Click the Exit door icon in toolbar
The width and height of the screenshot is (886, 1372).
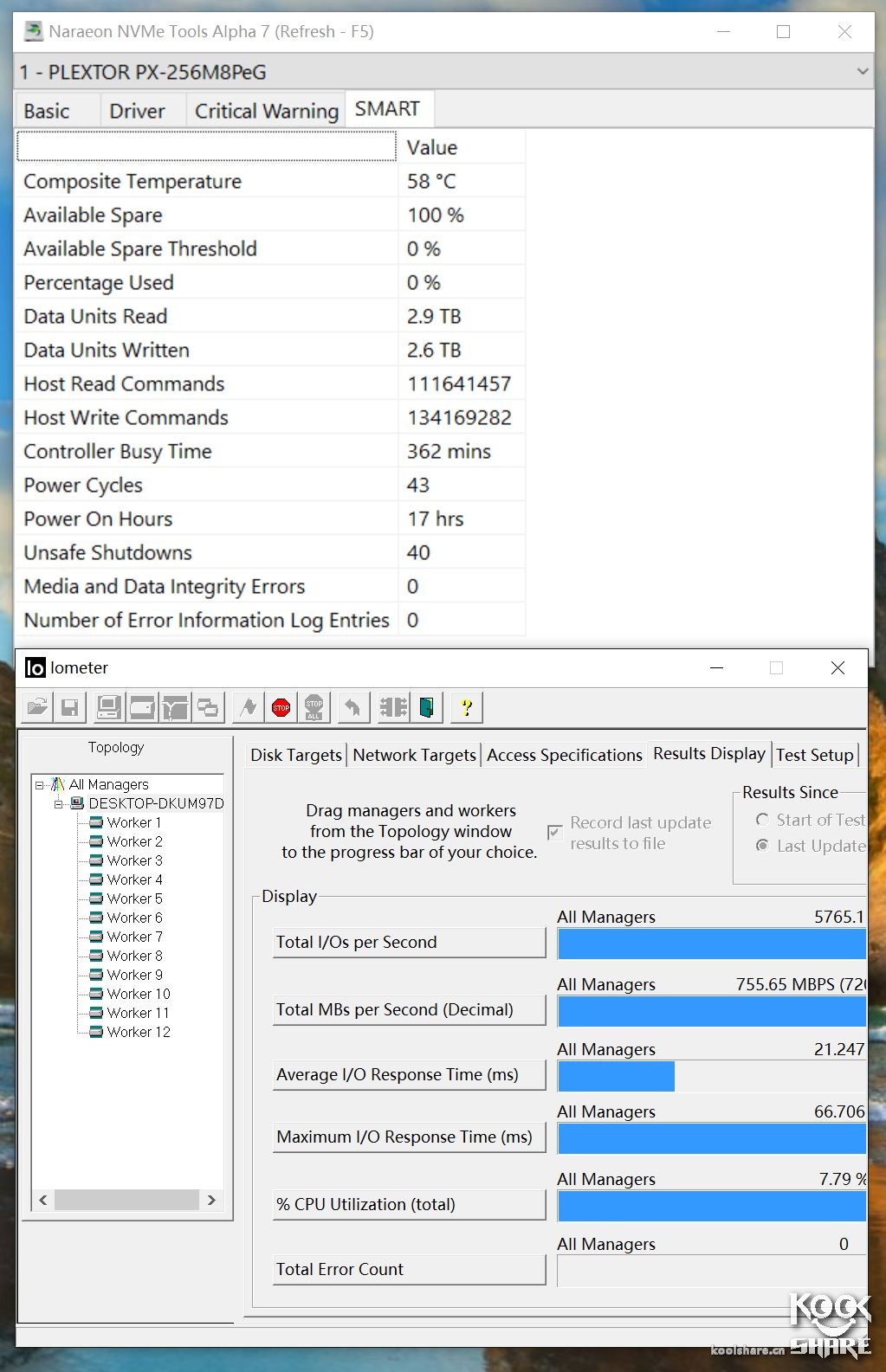[x=427, y=707]
